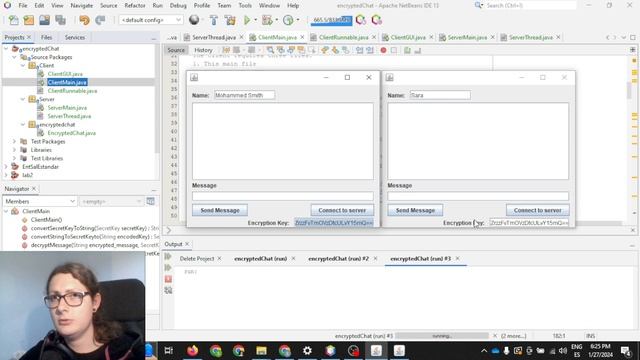Click the Encryption Key field in the right window
The width and height of the screenshot is (640, 360).
tap(529, 223)
